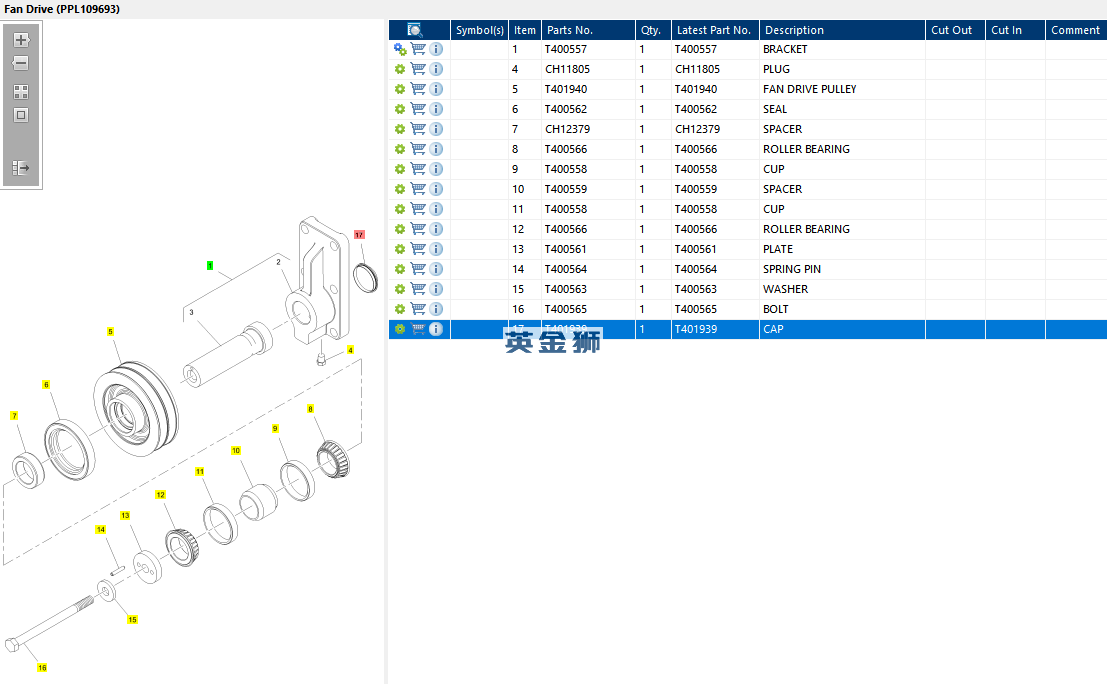Image resolution: width=1107 pixels, height=684 pixels.
Task: Click the Cut Out column header
Action: coord(955,30)
